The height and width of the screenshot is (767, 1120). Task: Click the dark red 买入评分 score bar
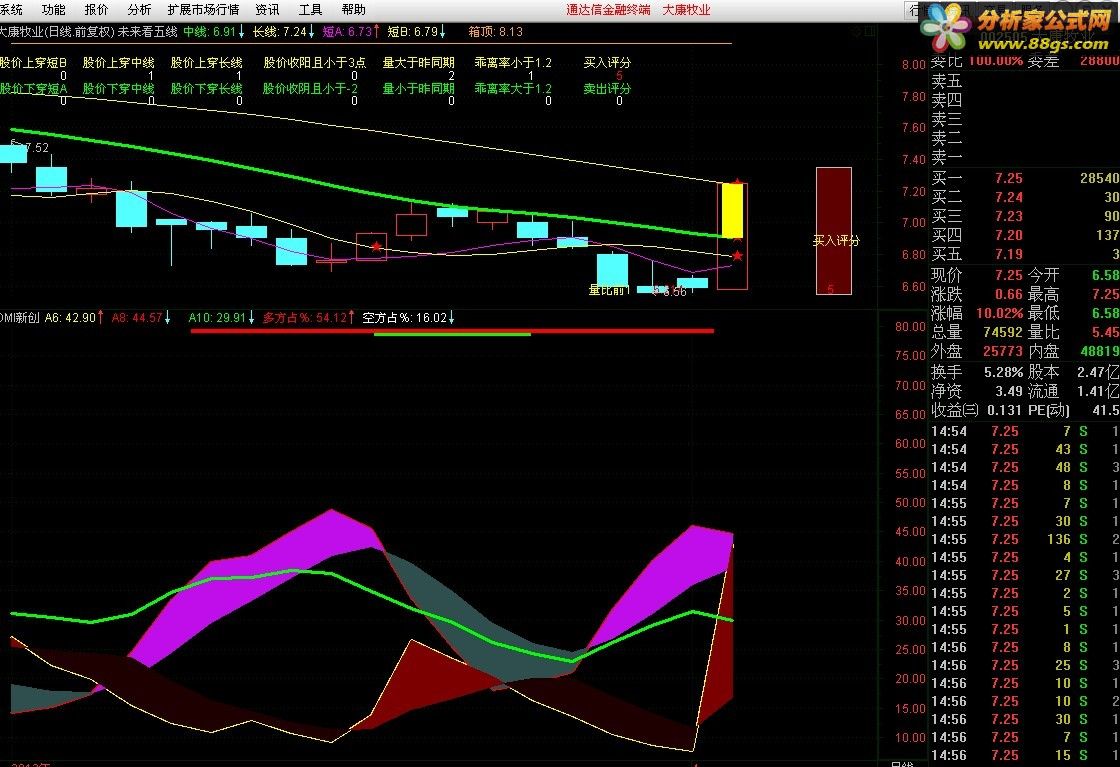tap(834, 231)
